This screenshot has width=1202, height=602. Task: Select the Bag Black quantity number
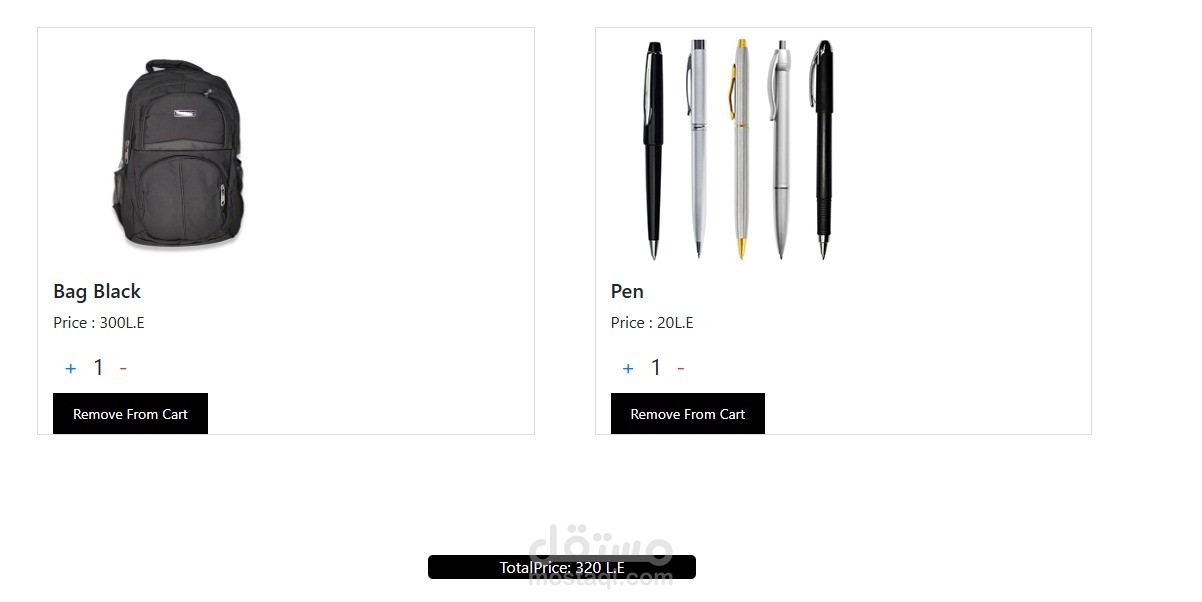tap(98, 368)
